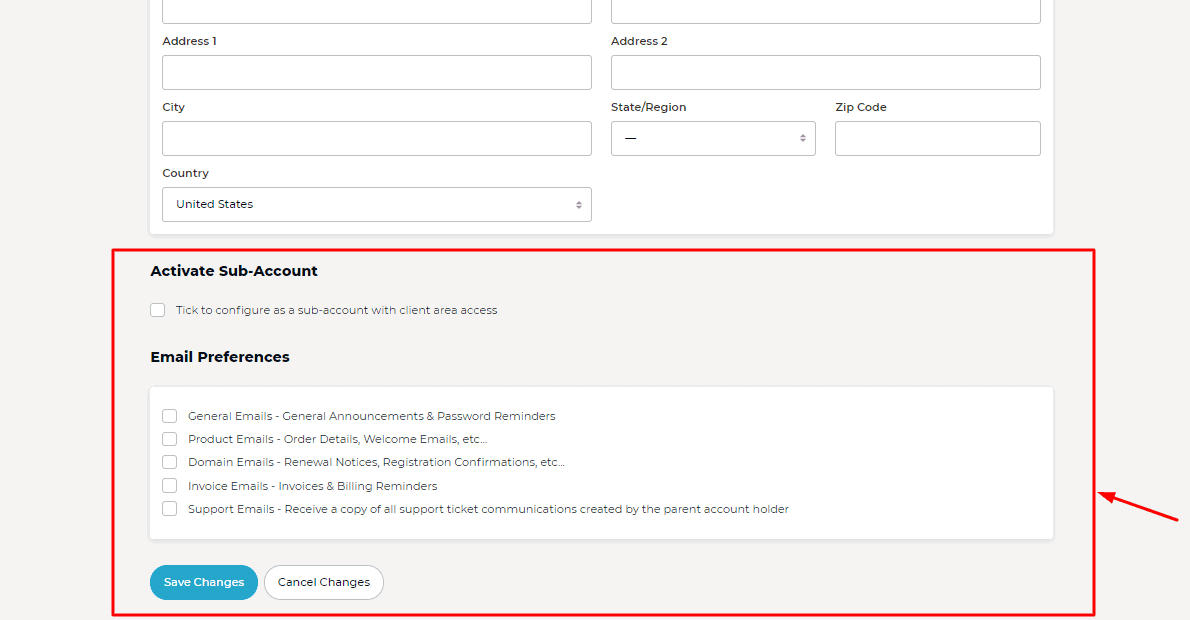The width and height of the screenshot is (1190, 620).
Task: Click Save Changes button
Action: [x=204, y=582]
